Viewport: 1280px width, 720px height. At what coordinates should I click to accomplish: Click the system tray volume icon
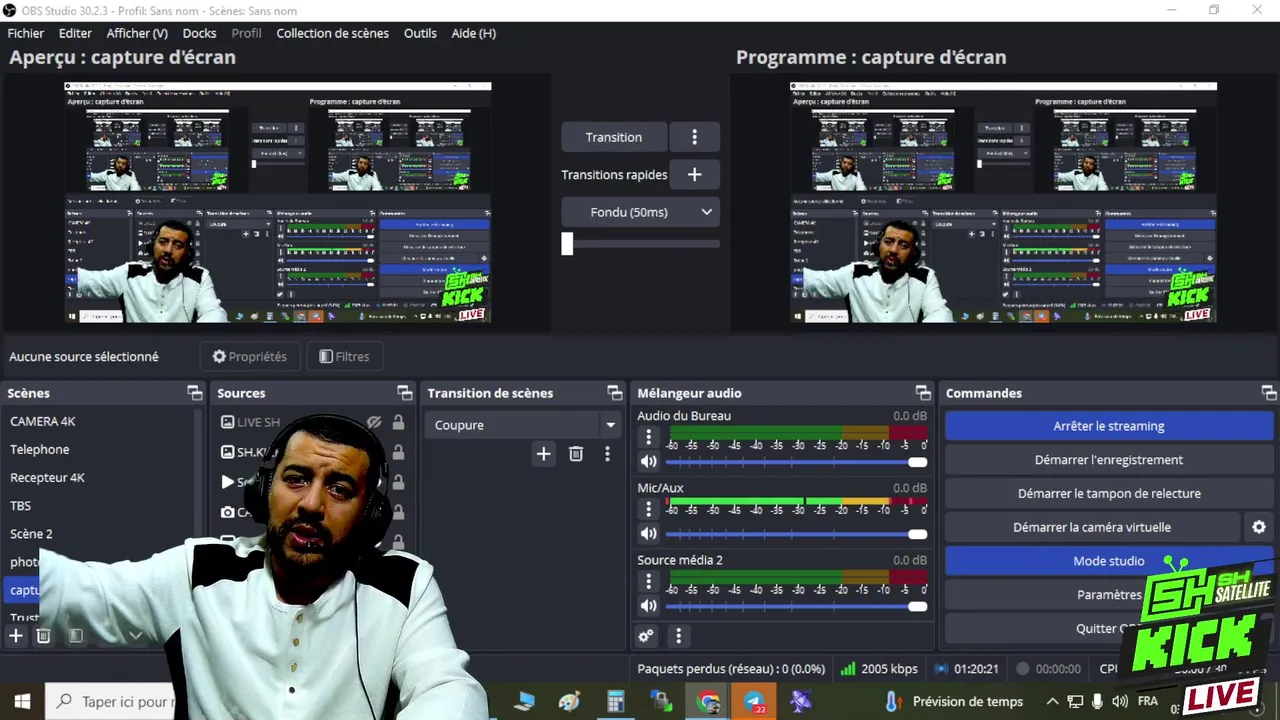(1120, 701)
